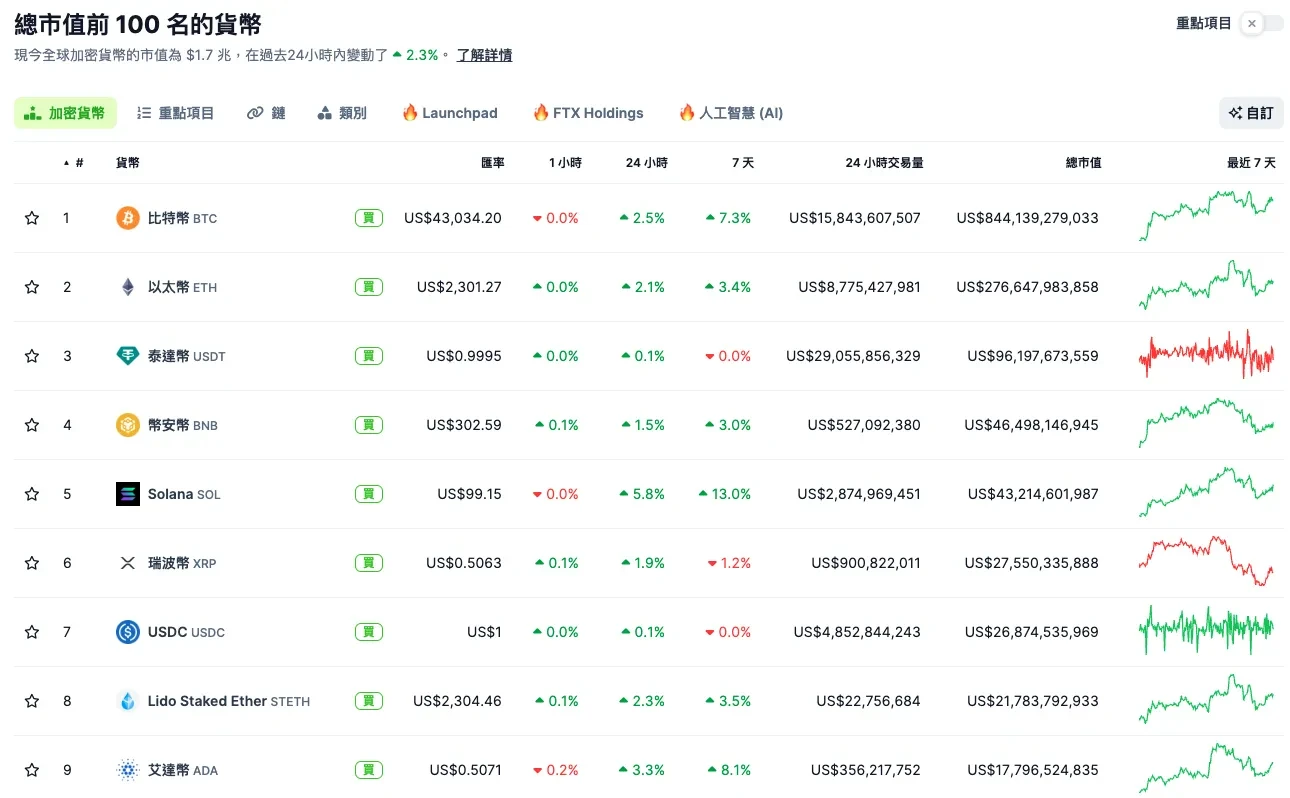Add Solana to favorites via its star
This screenshot has width=1290, height=798.
coord(31,493)
